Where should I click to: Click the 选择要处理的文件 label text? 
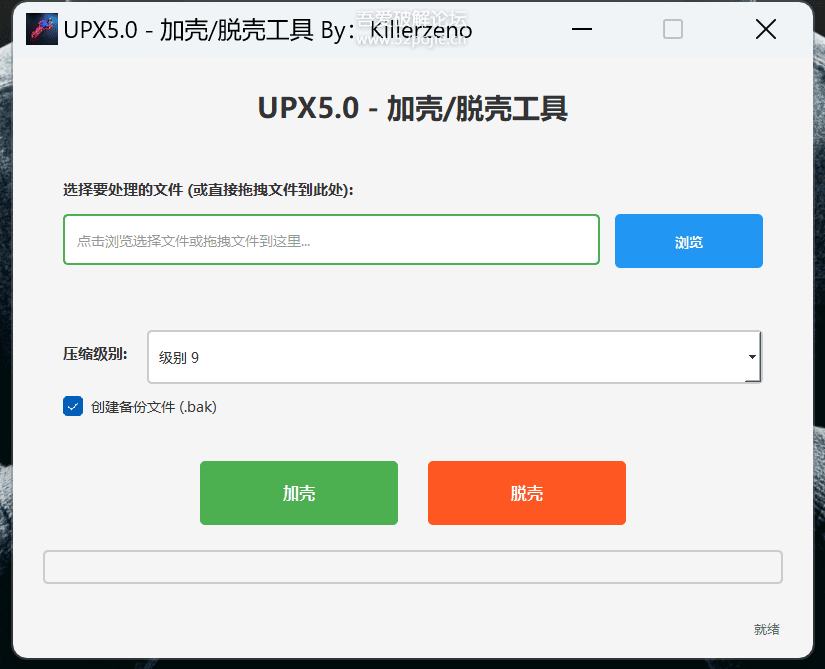click(x=208, y=190)
